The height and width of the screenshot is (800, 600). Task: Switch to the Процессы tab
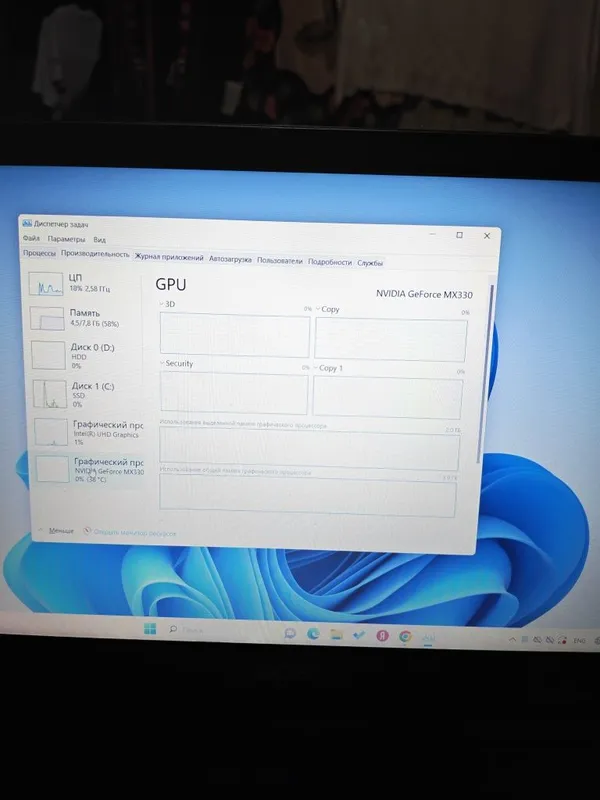point(39,253)
